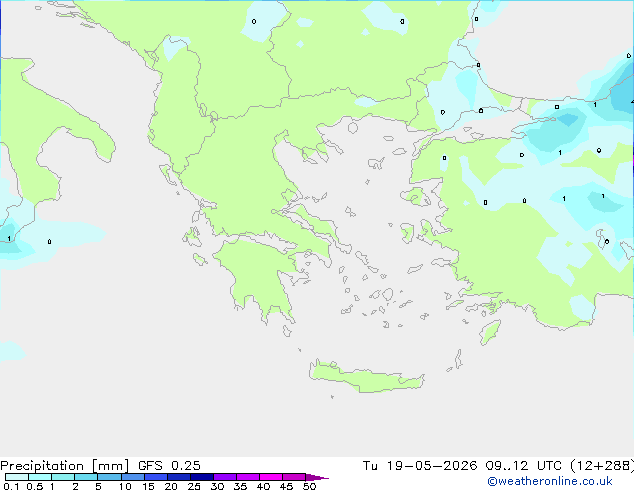Select the 10 mm legend color swatch
This screenshot has height=490, width=634.
(132, 477)
